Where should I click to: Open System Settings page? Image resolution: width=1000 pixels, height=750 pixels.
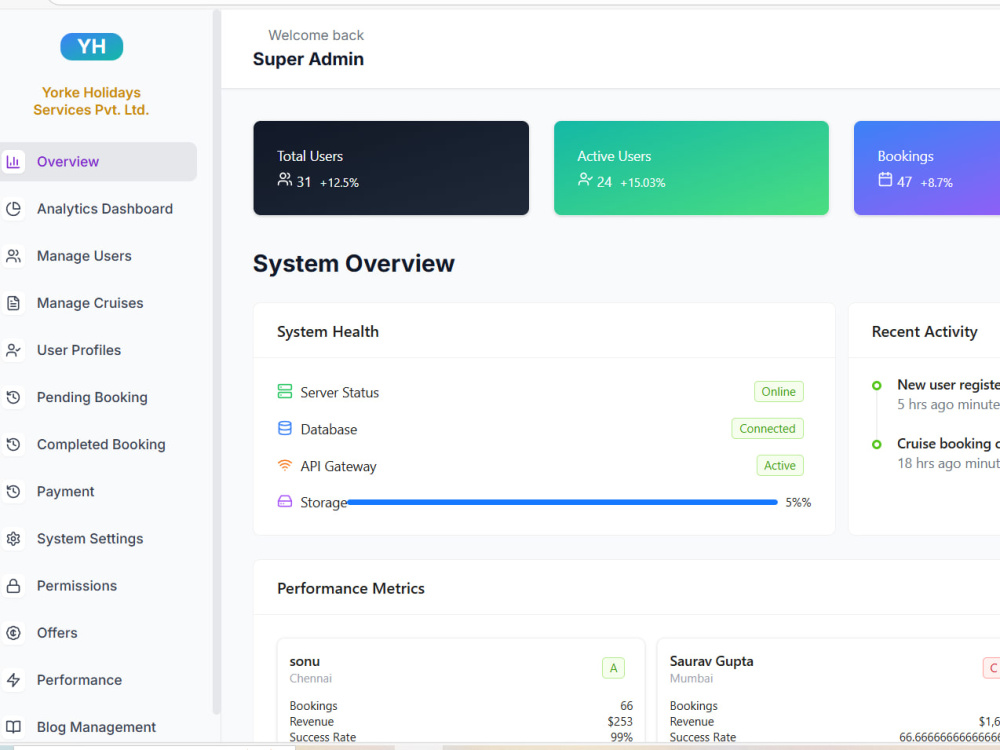pyautogui.click(x=98, y=539)
